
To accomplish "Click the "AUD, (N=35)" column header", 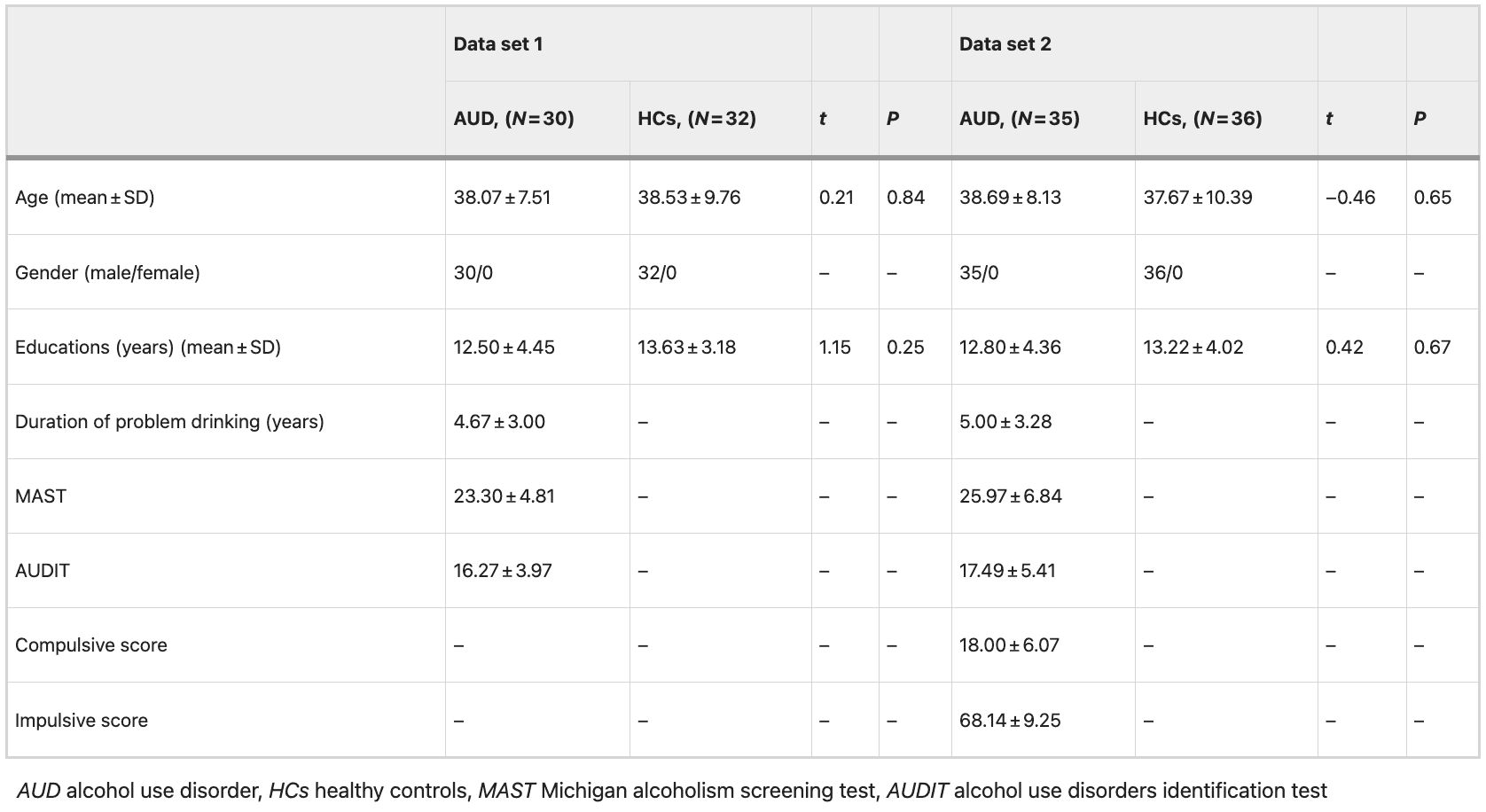I will (1019, 119).
